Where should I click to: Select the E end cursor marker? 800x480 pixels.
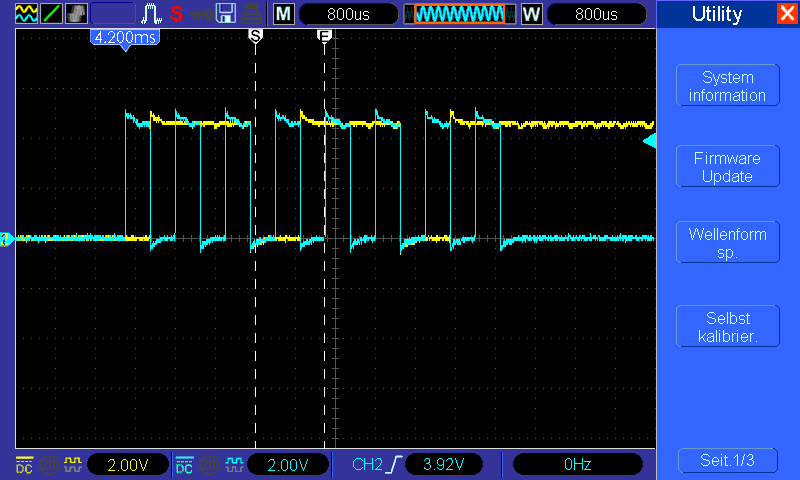324,36
